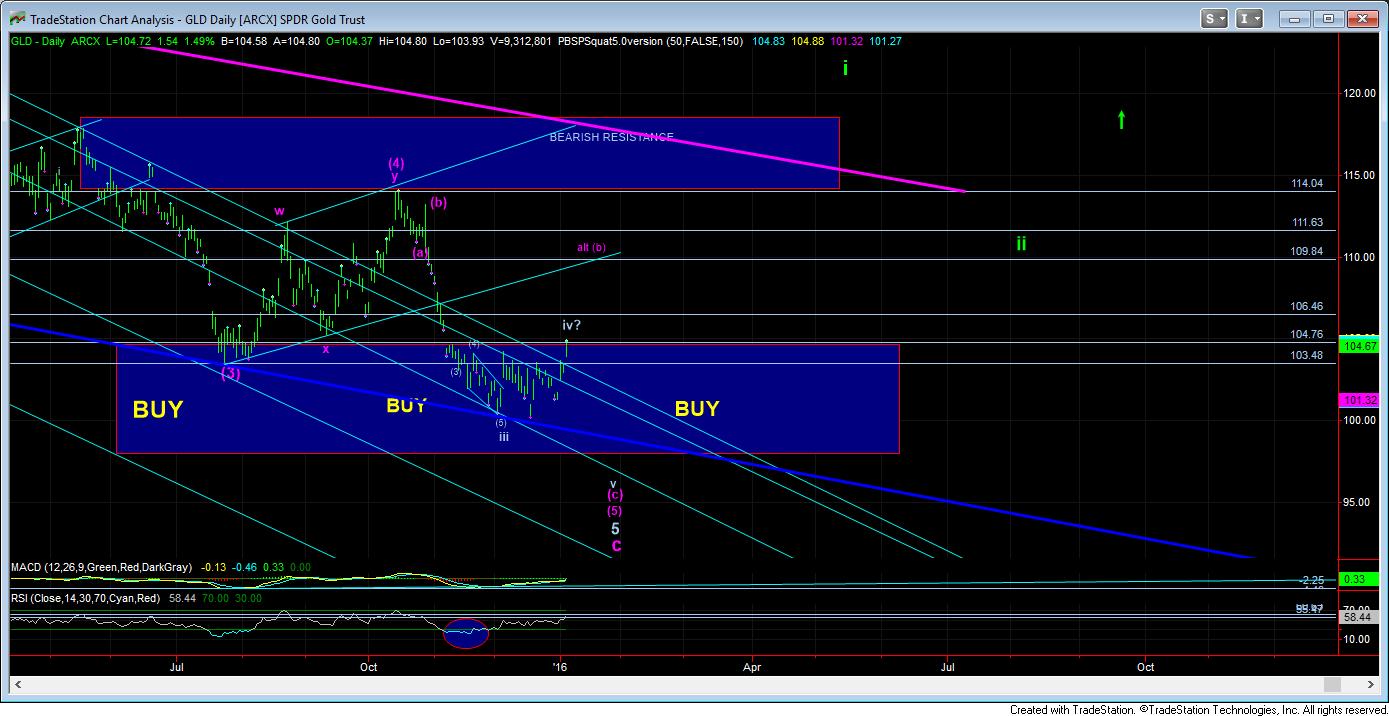Minimize the chart analysis window

point(1293,18)
